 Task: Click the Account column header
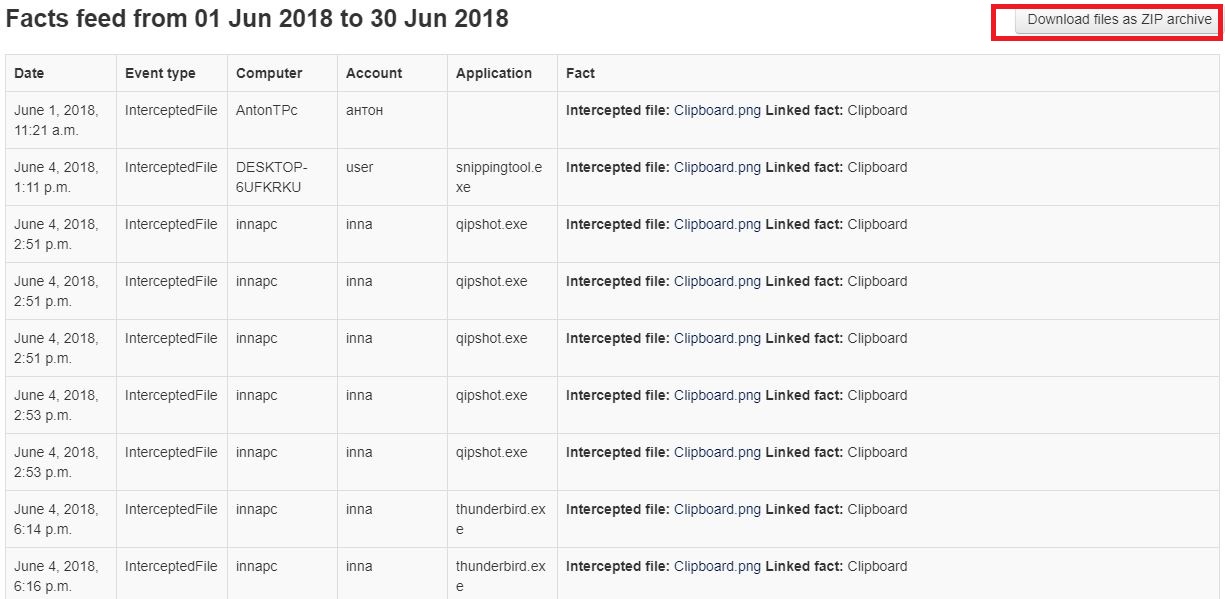(374, 74)
